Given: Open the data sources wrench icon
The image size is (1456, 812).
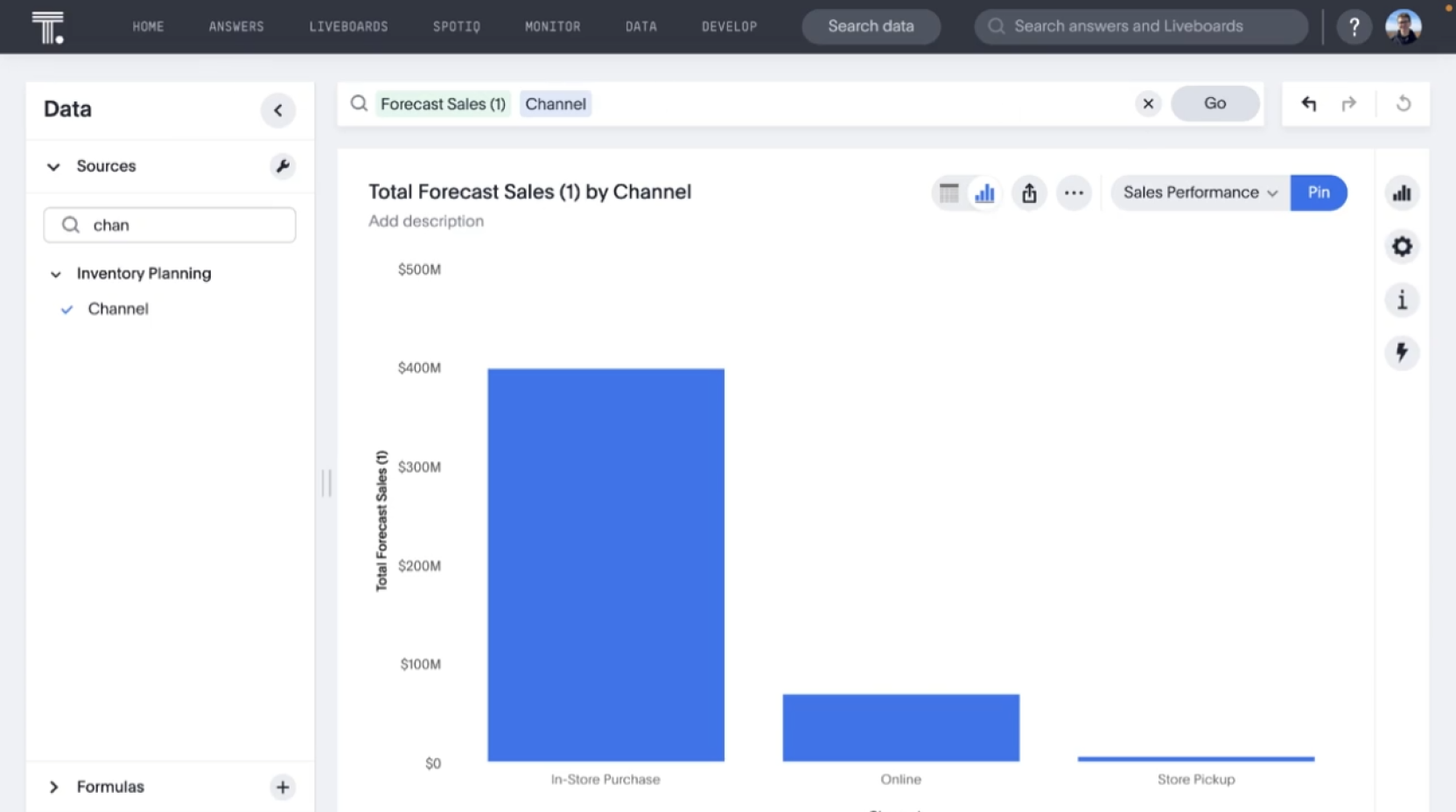Looking at the screenshot, I should point(282,166).
